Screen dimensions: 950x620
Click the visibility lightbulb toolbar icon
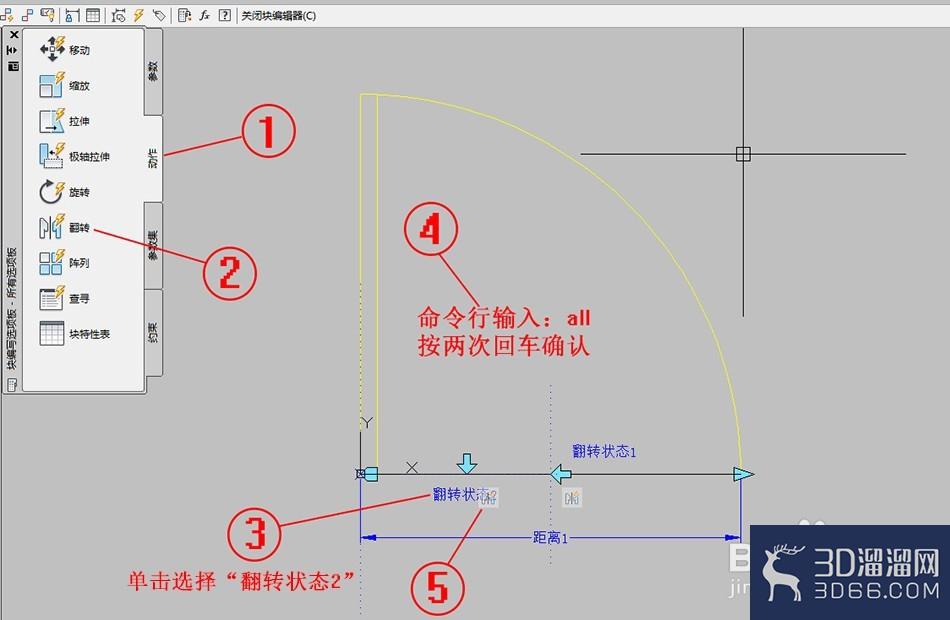47,15
